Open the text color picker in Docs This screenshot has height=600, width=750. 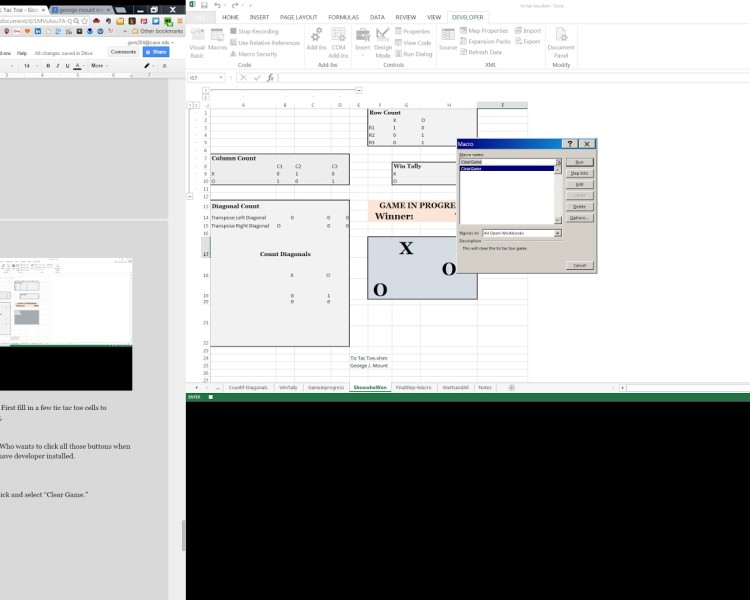tap(77, 65)
